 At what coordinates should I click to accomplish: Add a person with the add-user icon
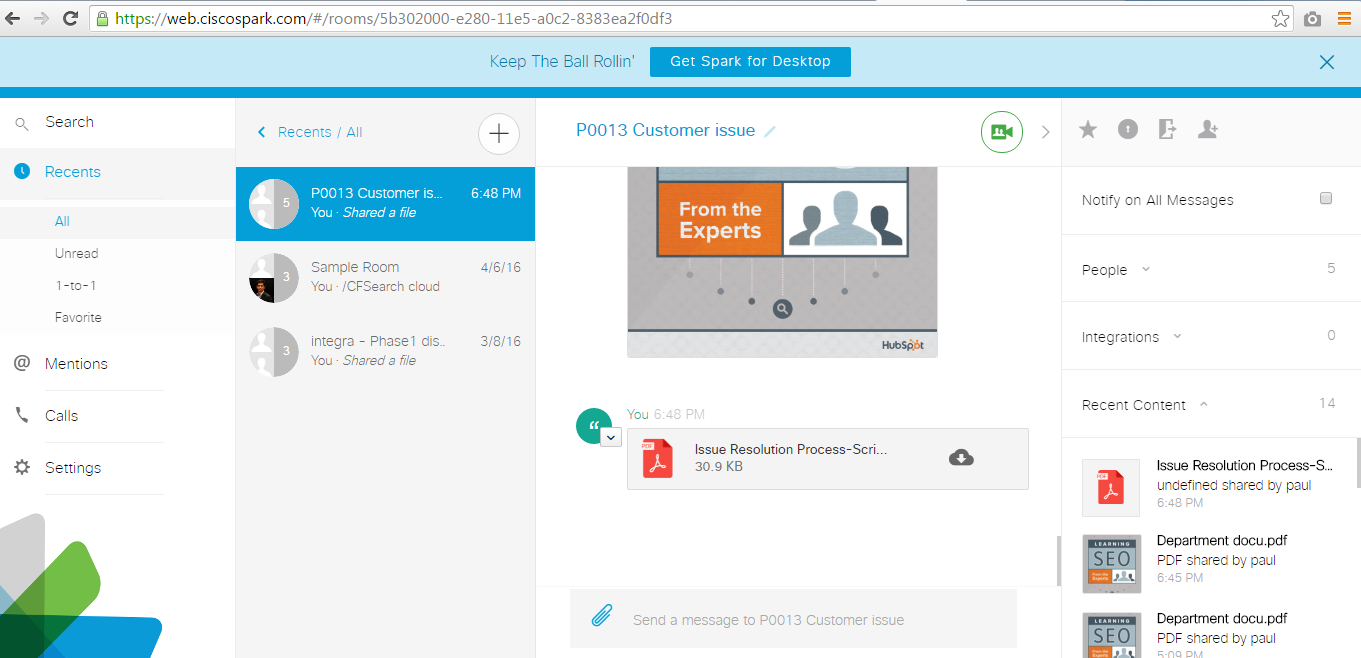1207,129
